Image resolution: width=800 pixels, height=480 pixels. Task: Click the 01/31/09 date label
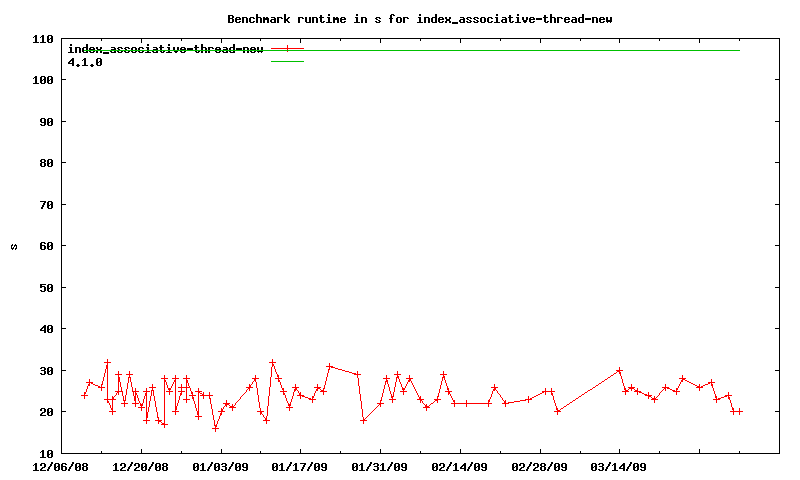click(380, 466)
